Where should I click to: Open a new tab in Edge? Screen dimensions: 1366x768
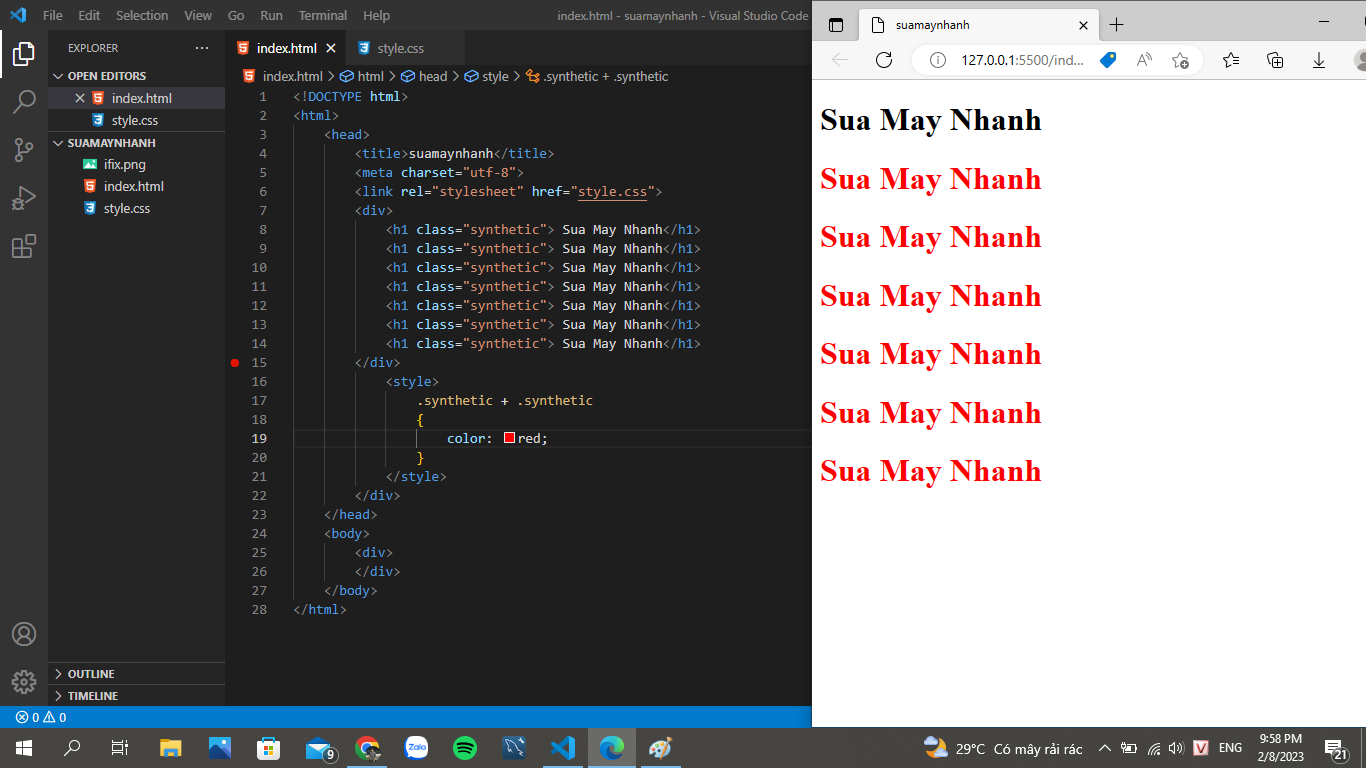[x=1117, y=25]
